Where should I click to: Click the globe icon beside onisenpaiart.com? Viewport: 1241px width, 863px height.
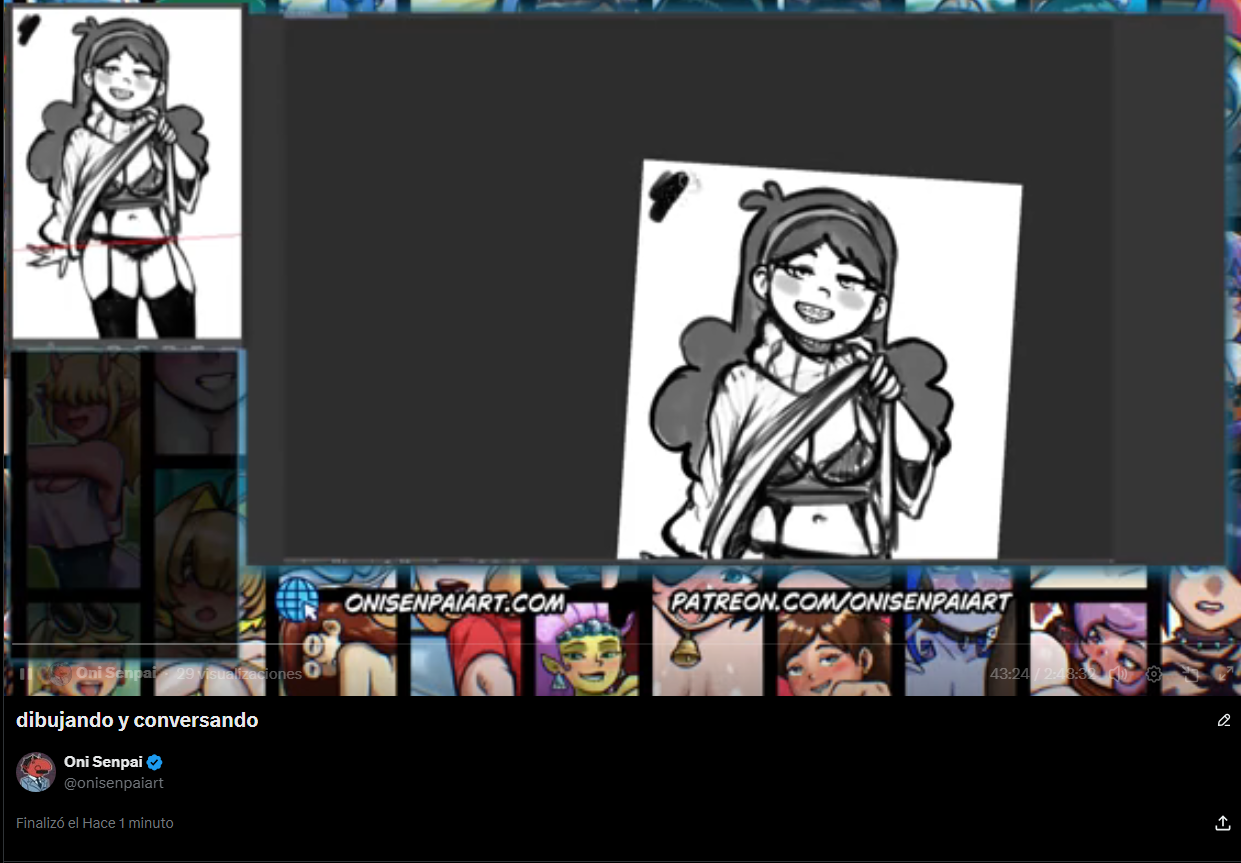[296, 601]
